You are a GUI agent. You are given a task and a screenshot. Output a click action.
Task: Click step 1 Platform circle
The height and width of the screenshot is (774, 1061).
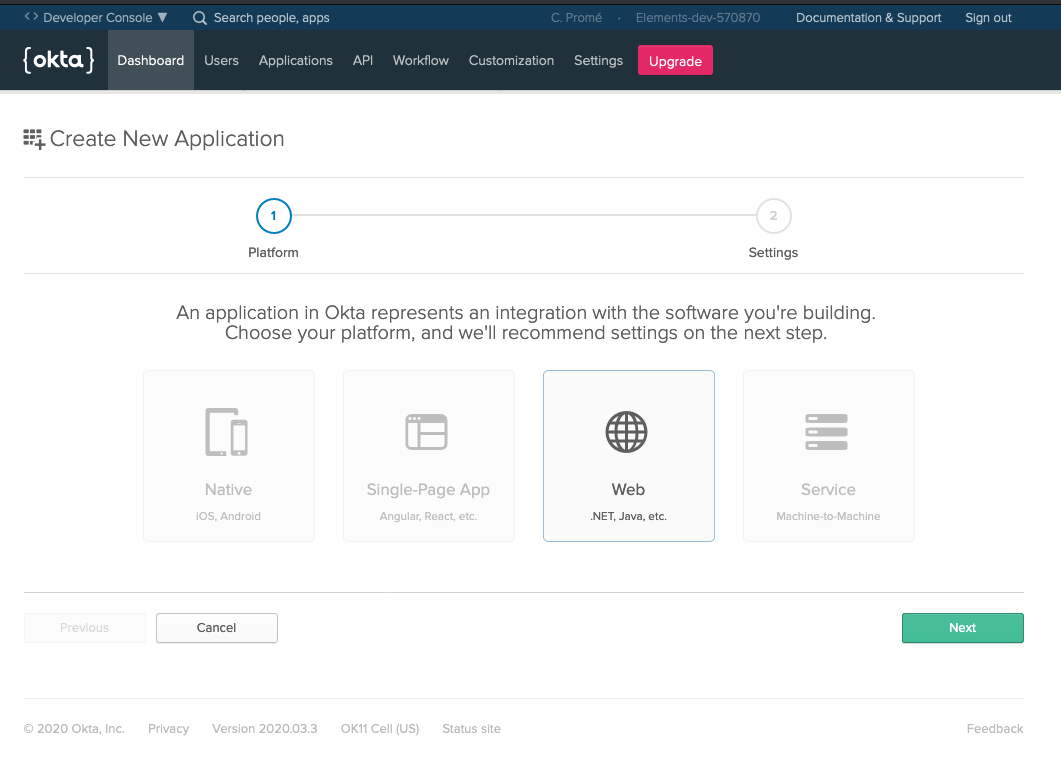pyautogui.click(x=273, y=216)
